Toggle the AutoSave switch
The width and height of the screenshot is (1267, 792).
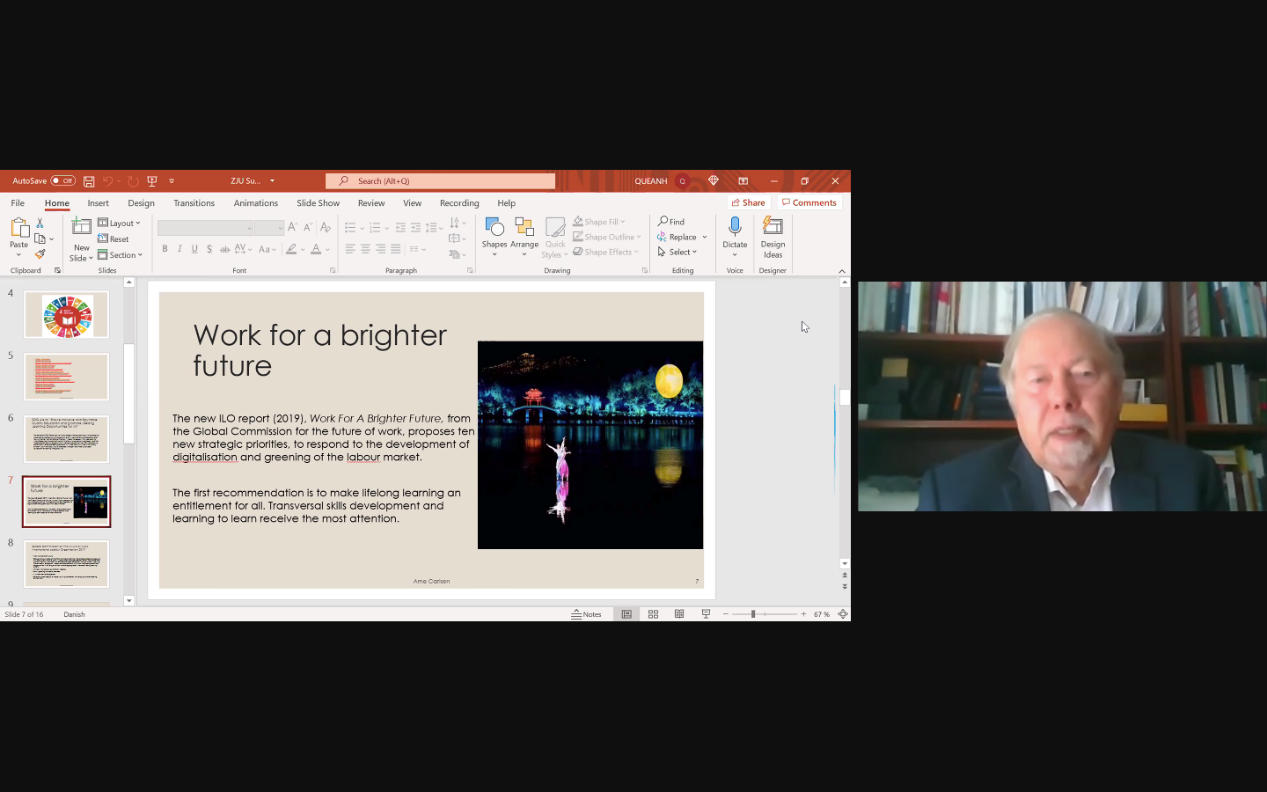click(x=63, y=181)
